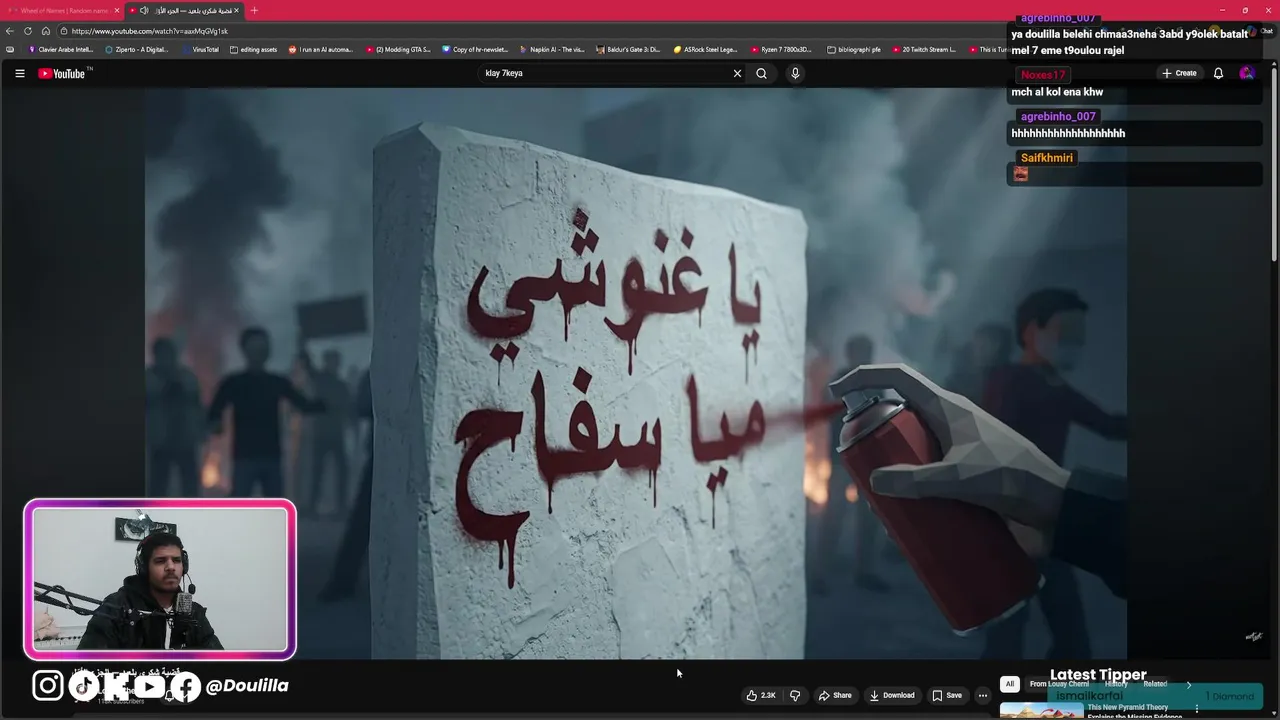Screen dimensions: 1280x720
Task: Open the browser home page
Action: click(x=46, y=31)
